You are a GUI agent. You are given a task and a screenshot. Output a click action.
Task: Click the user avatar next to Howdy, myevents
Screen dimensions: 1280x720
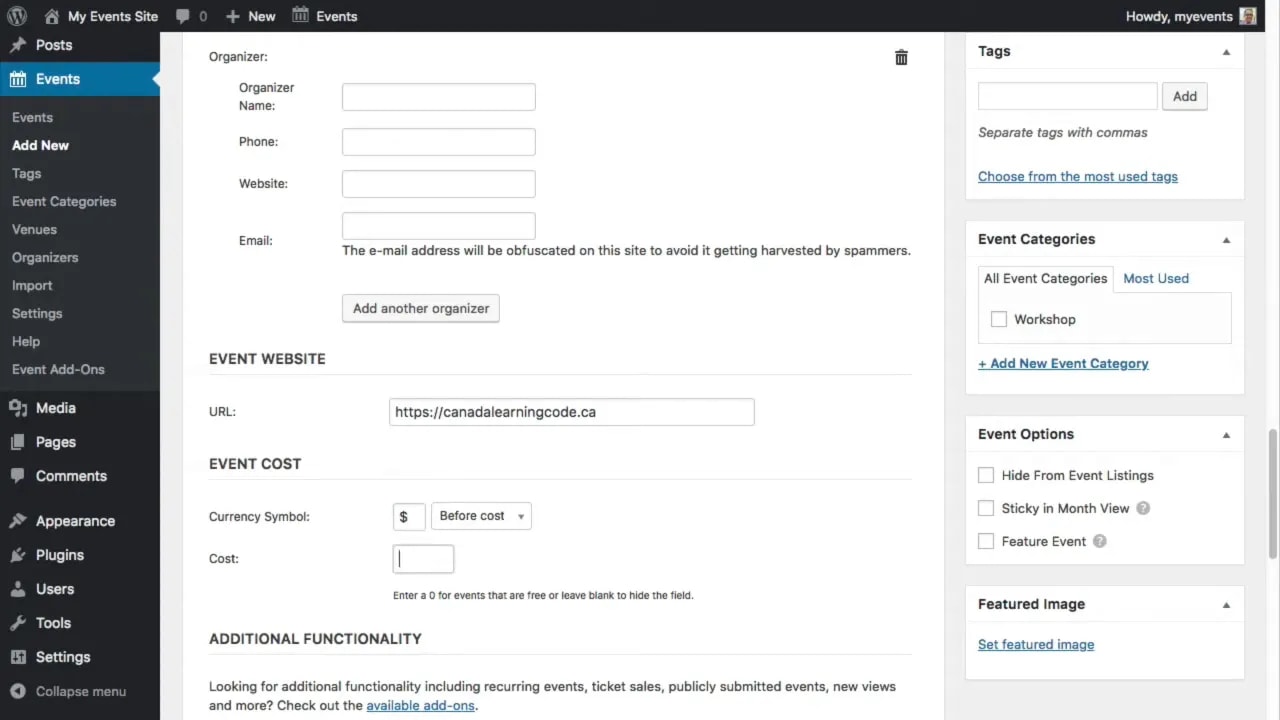(1248, 16)
